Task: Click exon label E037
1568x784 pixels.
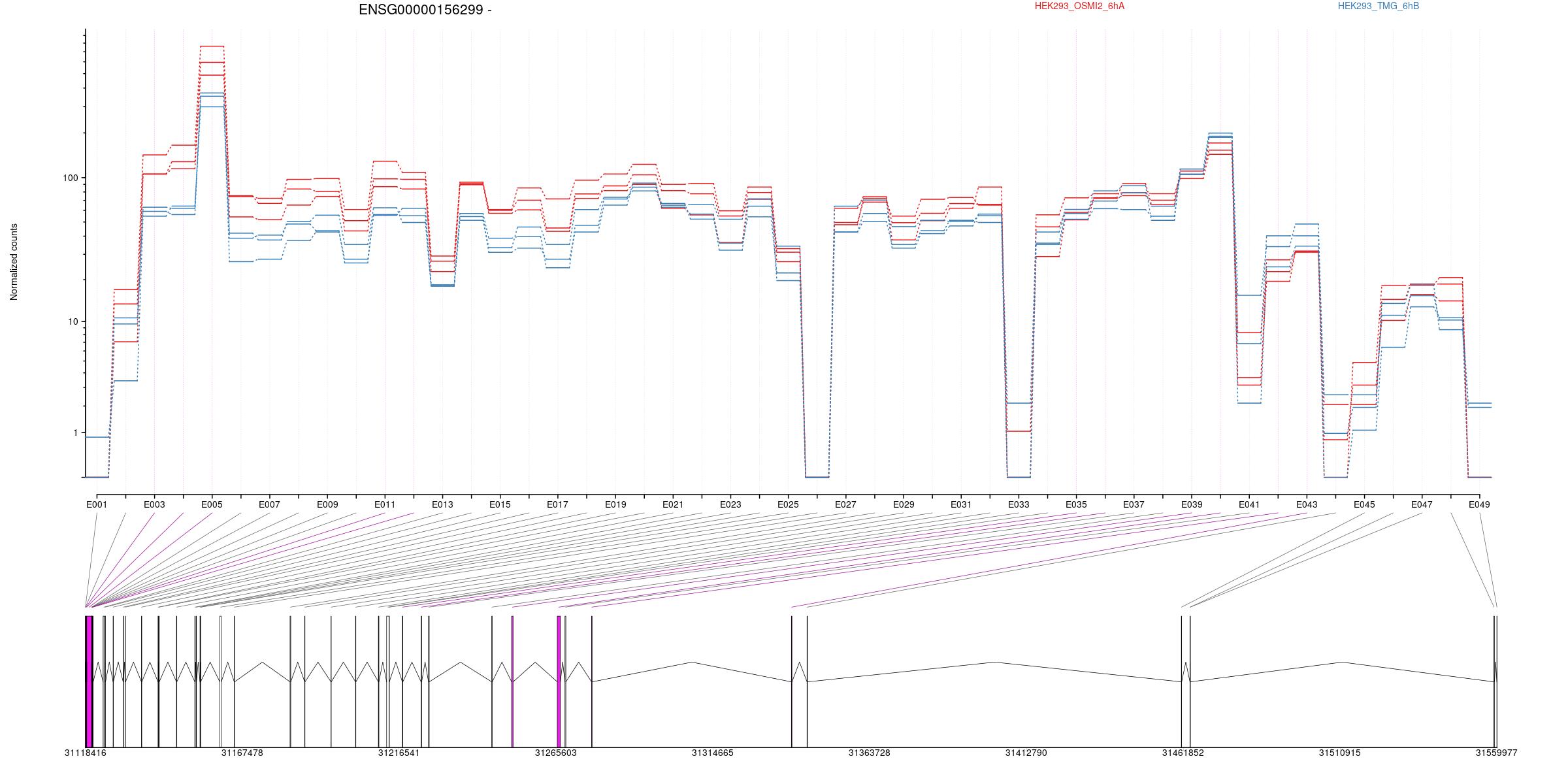Action: click(1134, 504)
